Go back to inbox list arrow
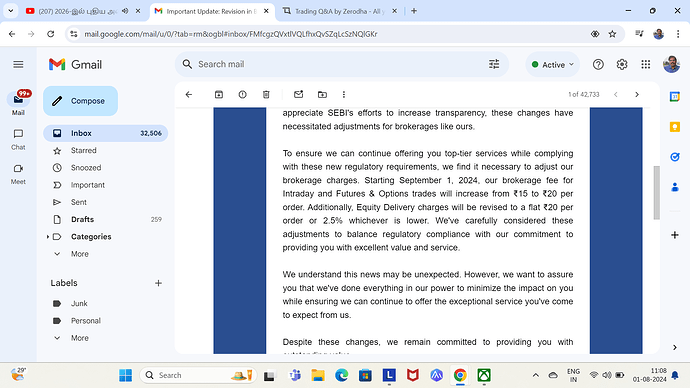 tap(189, 95)
